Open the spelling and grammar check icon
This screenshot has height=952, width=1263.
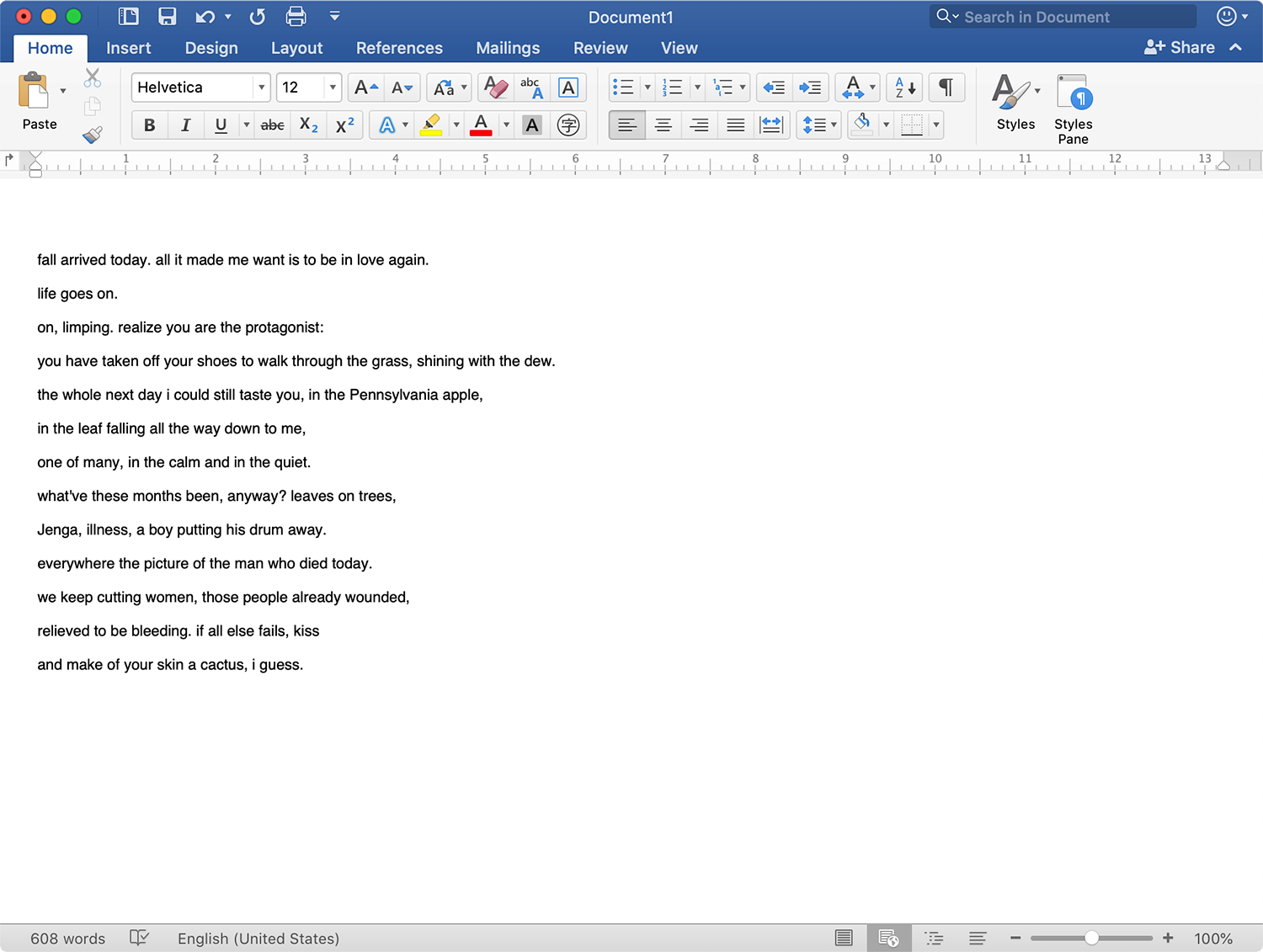140,938
